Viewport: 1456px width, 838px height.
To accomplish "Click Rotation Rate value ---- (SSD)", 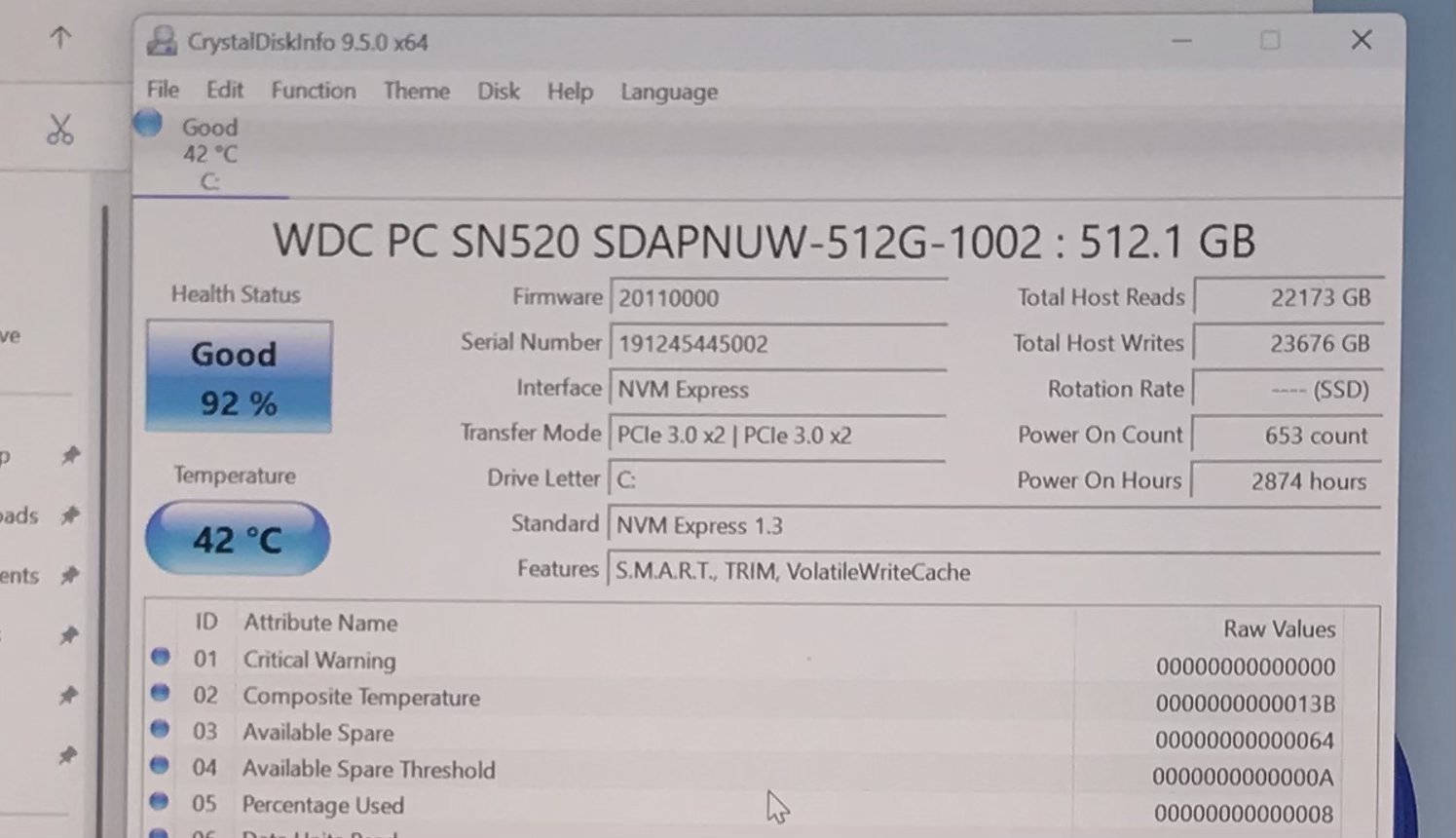I will tap(1287, 390).
